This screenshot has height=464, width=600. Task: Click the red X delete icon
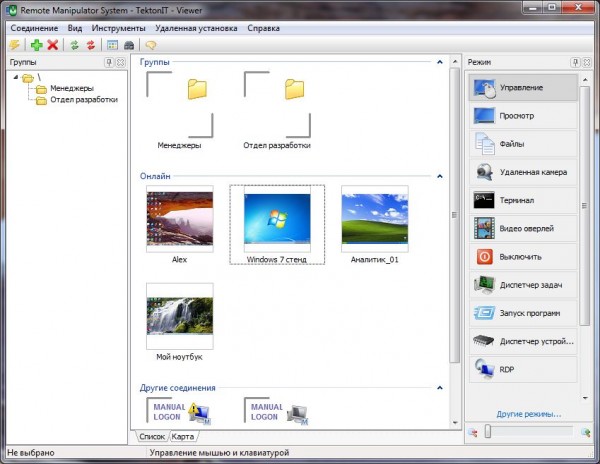52,46
